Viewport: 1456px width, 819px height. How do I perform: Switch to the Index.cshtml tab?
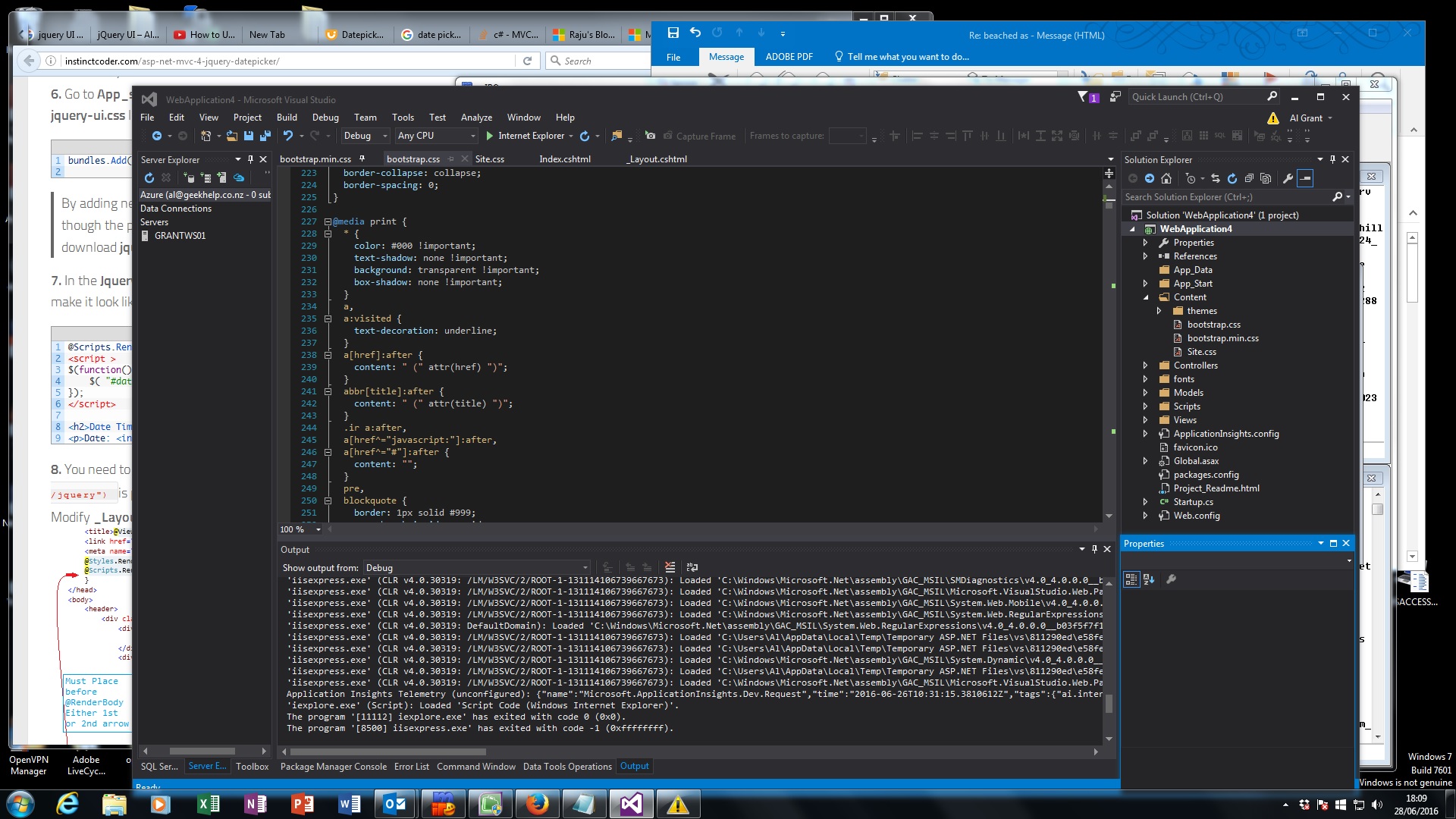[564, 158]
